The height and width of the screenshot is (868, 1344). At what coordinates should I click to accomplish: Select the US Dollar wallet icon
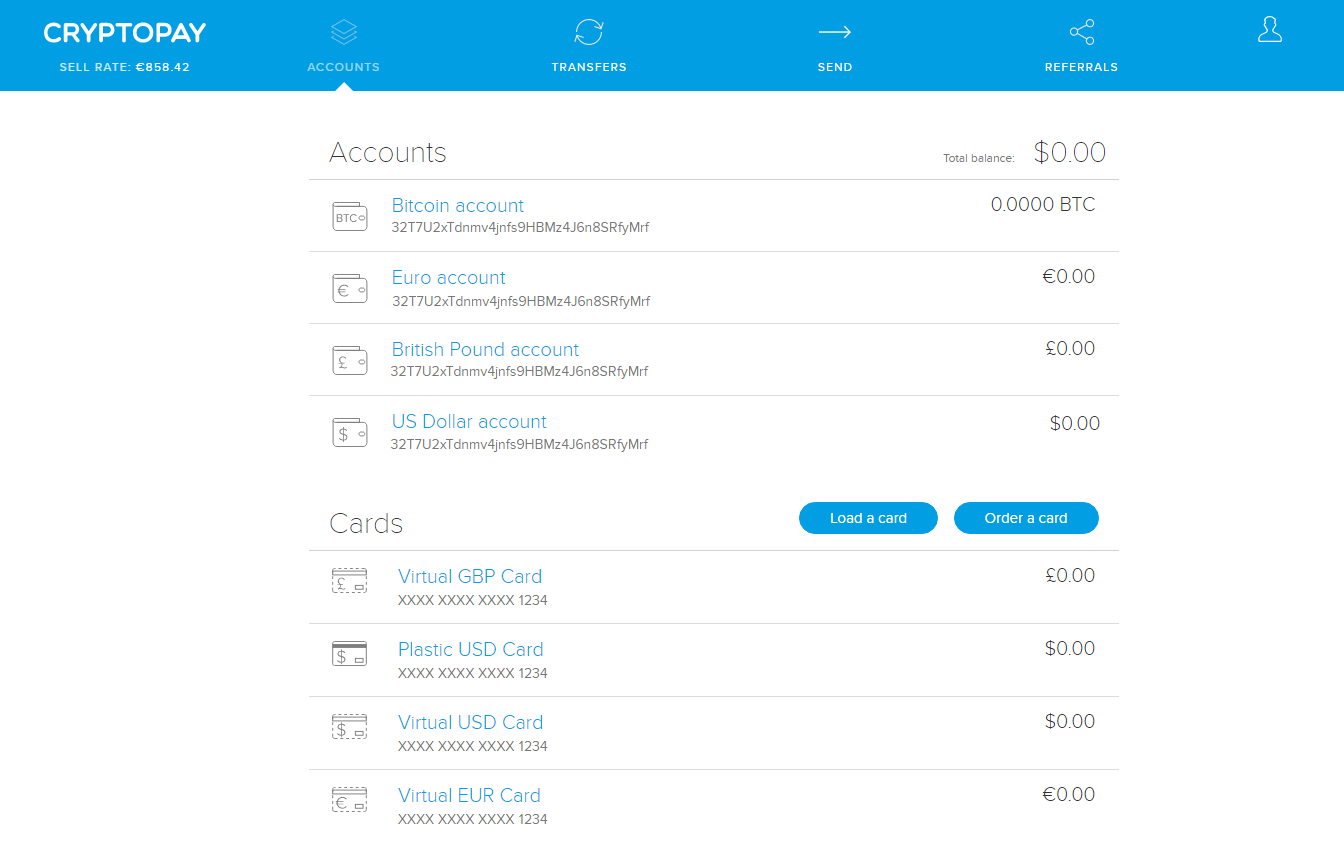click(349, 431)
